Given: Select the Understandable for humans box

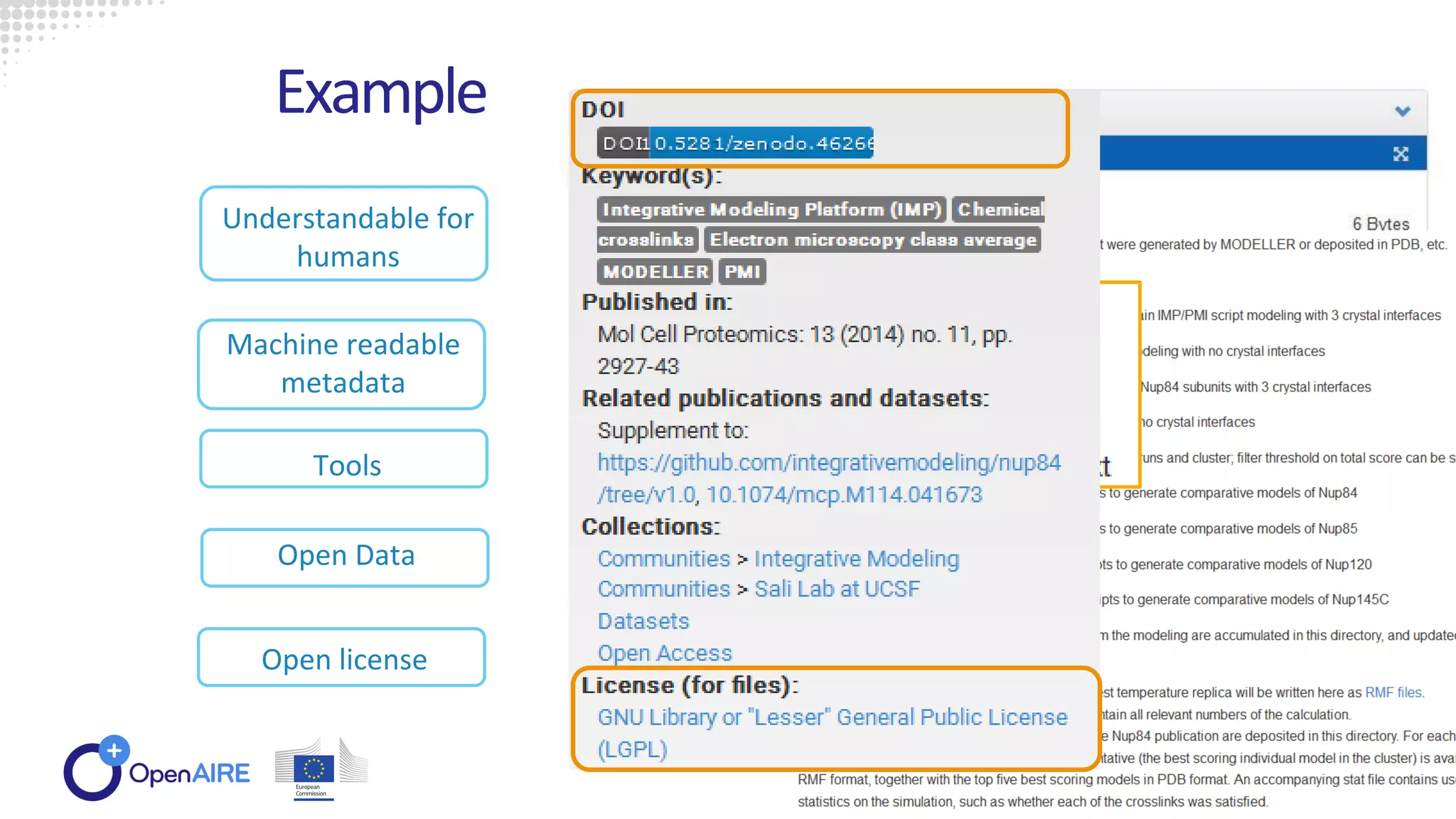Looking at the screenshot, I should tap(344, 234).
